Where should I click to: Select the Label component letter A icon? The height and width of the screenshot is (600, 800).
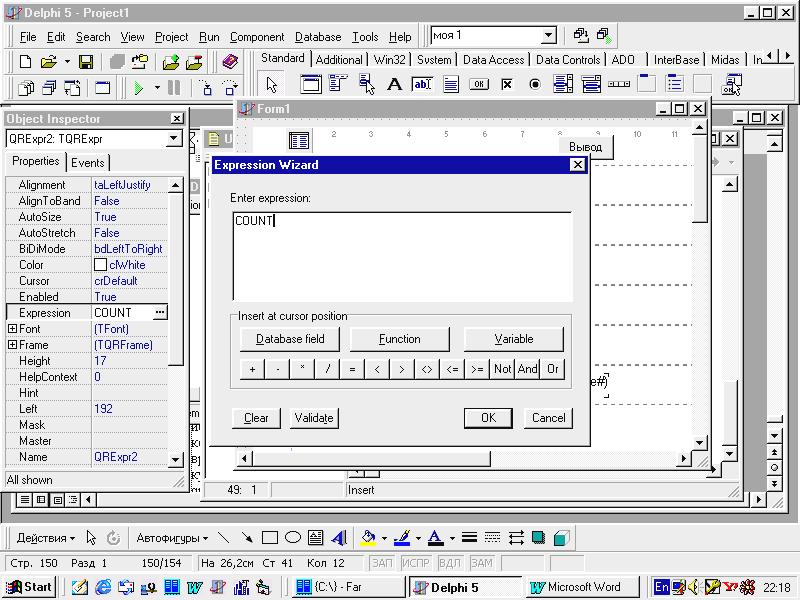click(394, 84)
